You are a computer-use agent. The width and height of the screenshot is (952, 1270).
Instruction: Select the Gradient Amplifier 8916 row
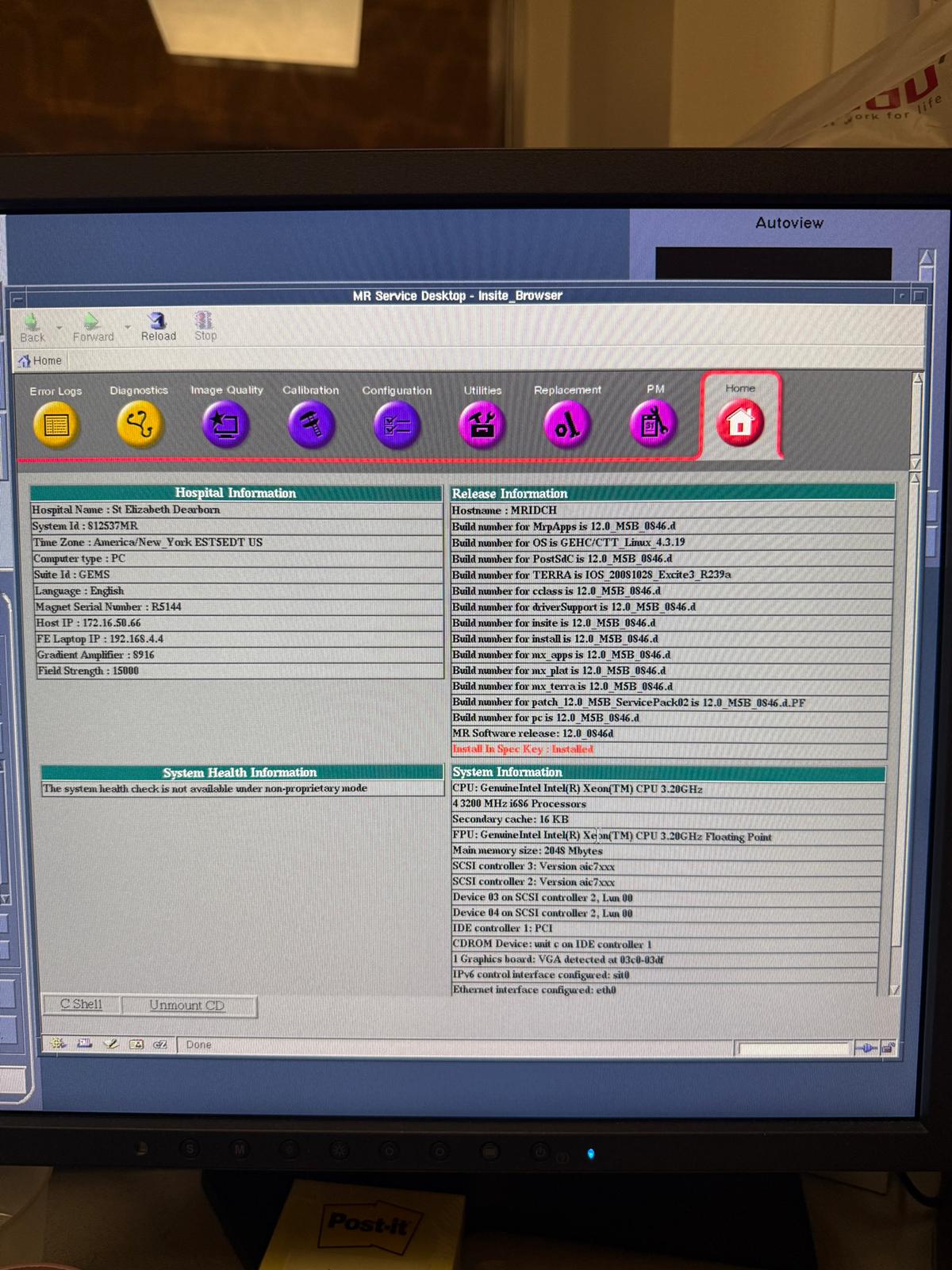click(239, 655)
